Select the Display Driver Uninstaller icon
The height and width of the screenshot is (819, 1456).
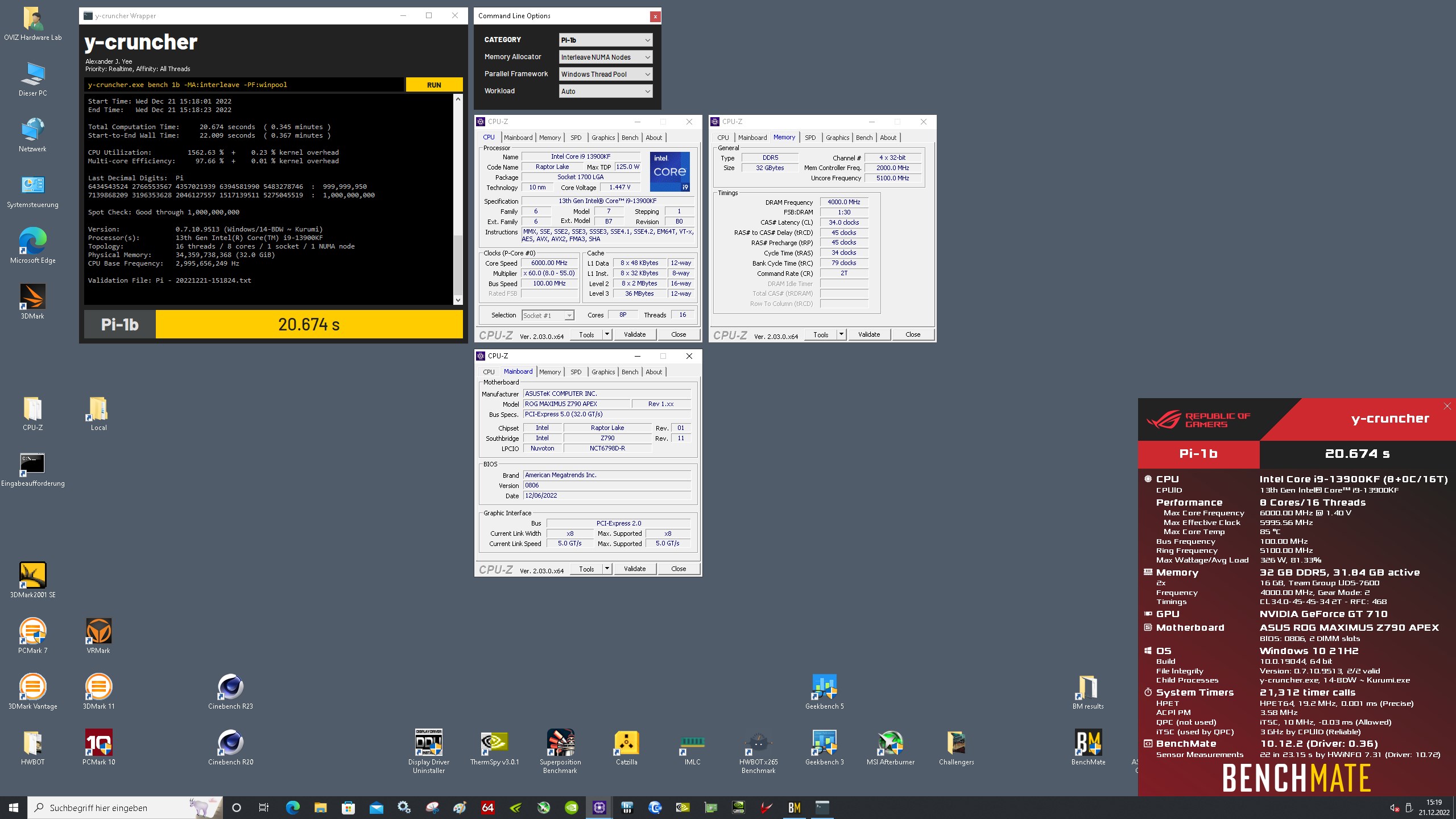coord(428,751)
